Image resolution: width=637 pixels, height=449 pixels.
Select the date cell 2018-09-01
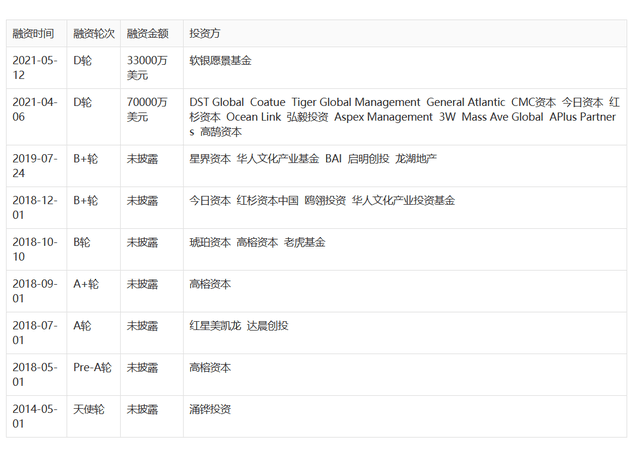click(x=35, y=292)
